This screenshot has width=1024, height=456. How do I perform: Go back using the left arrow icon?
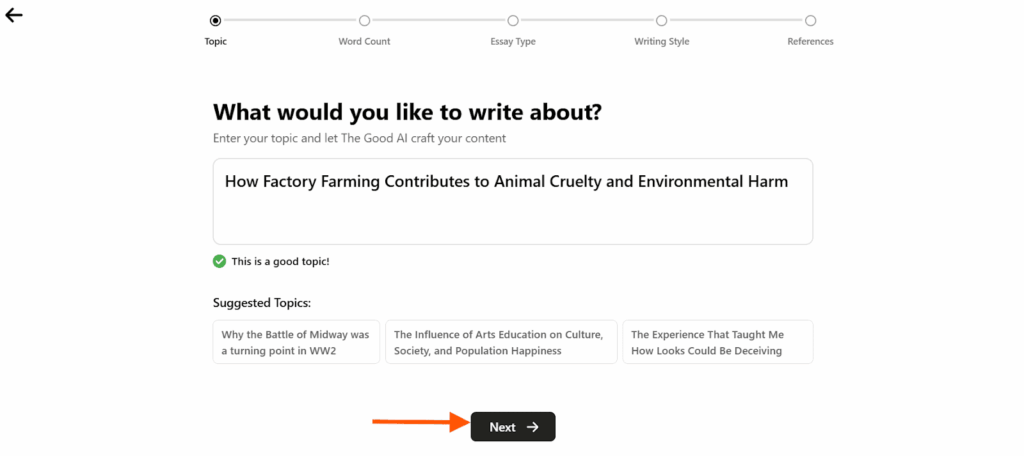point(14,16)
